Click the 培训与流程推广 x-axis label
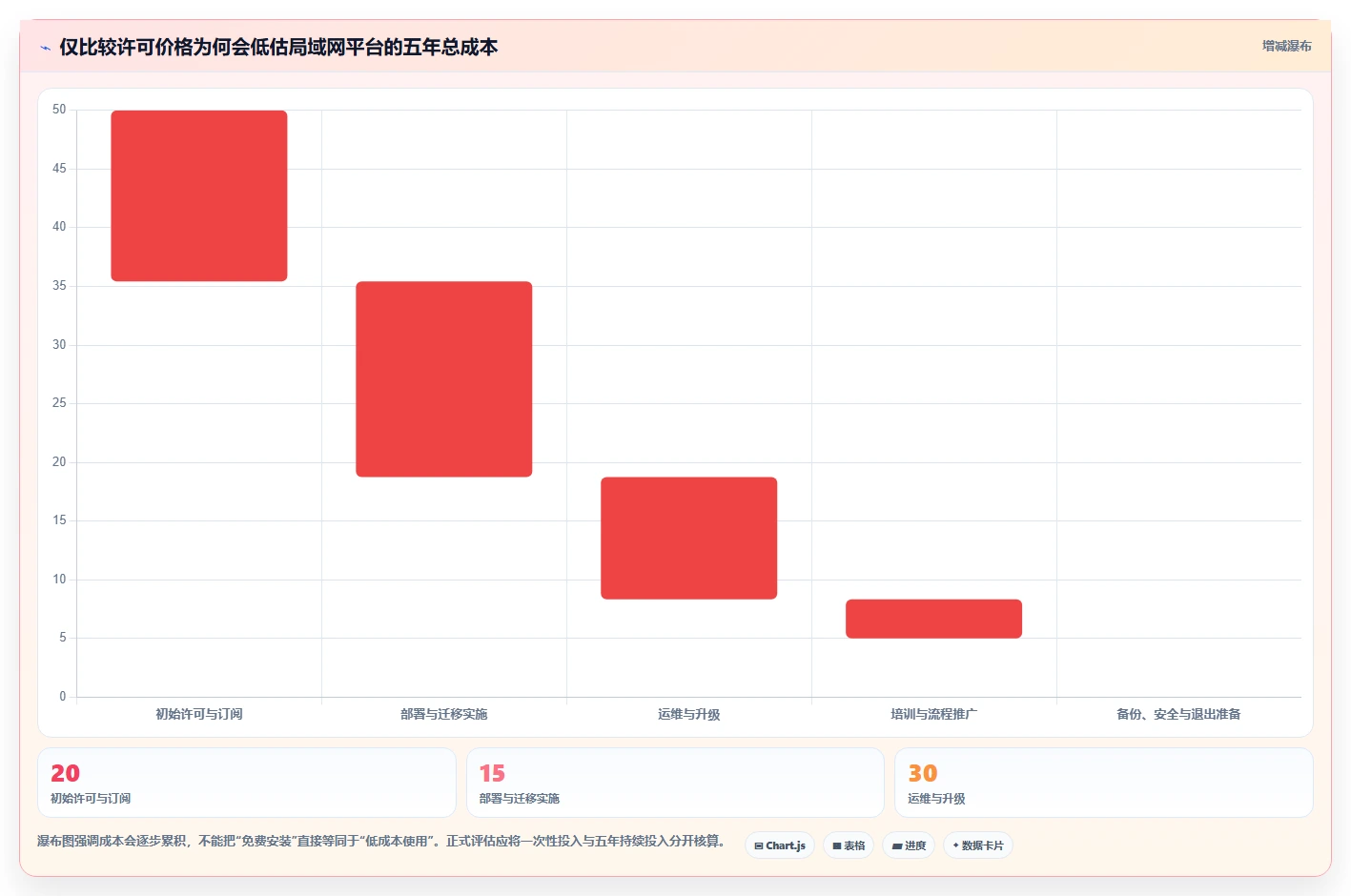Screen dimensions: 1351x896 [934, 714]
